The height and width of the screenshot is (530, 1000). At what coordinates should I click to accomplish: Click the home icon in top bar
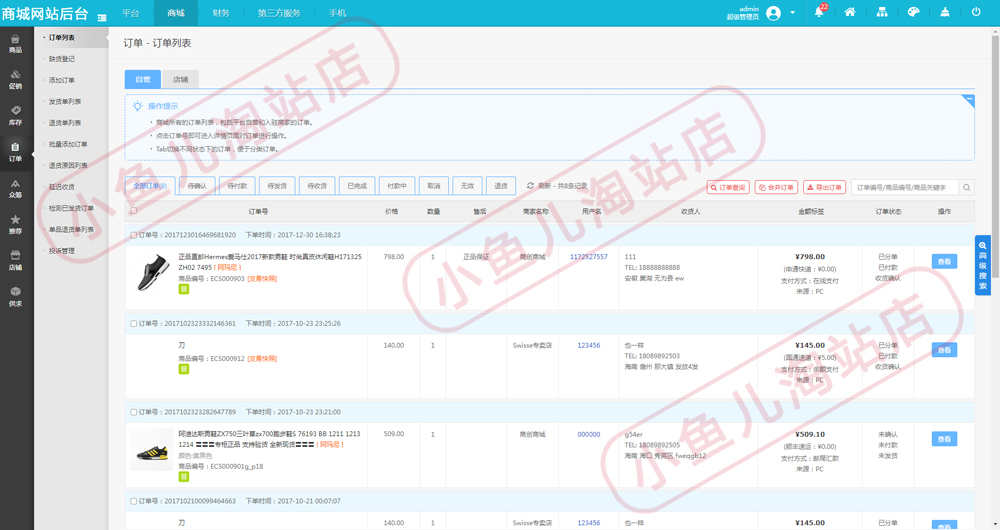(x=849, y=12)
